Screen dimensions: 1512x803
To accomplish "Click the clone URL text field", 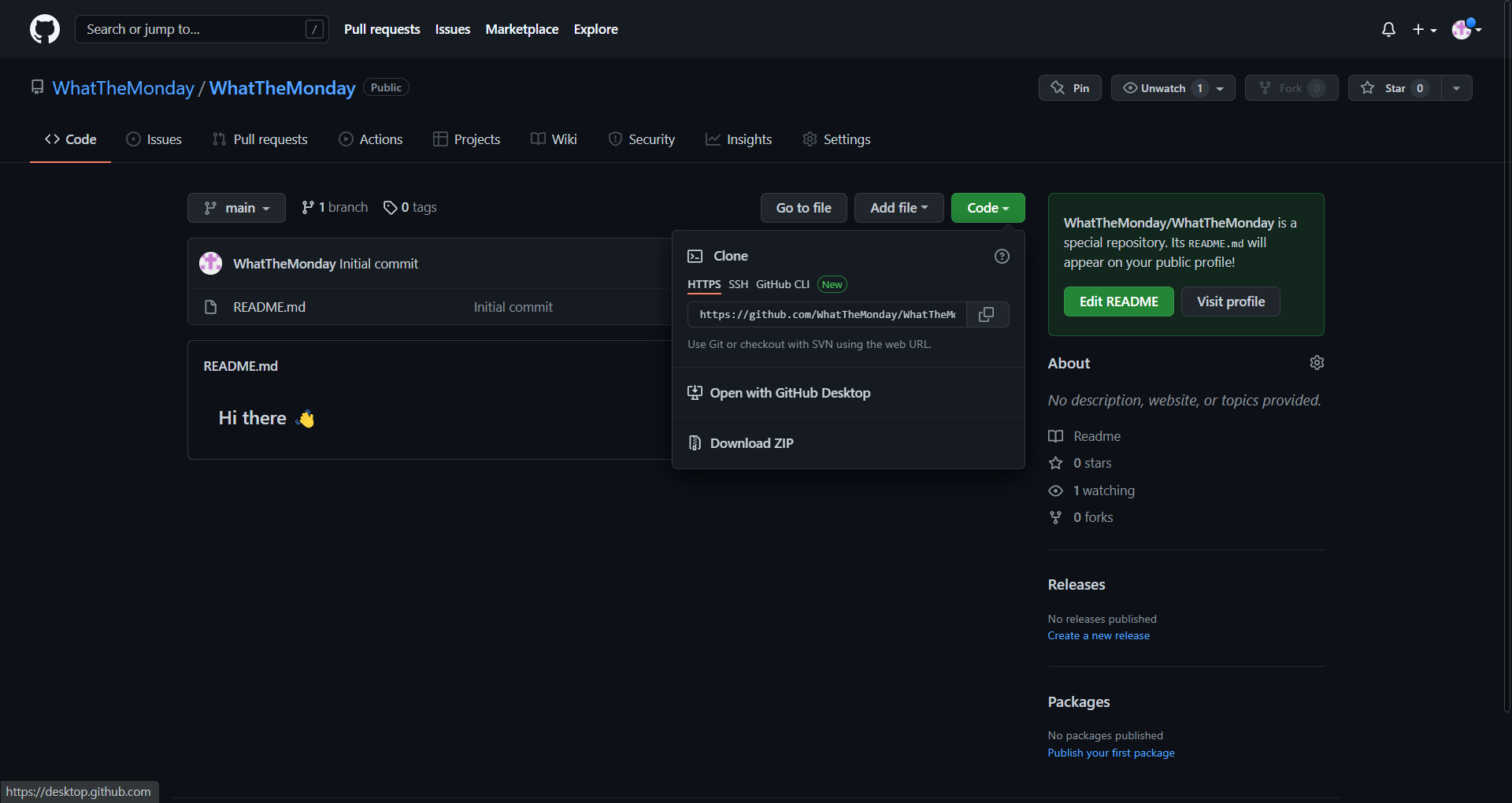I will point(827,314).
